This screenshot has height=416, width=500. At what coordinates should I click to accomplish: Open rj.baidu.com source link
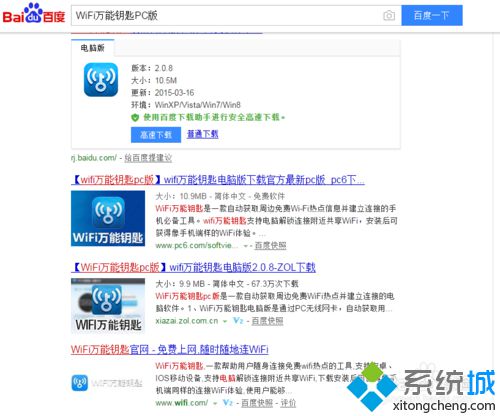94,158
